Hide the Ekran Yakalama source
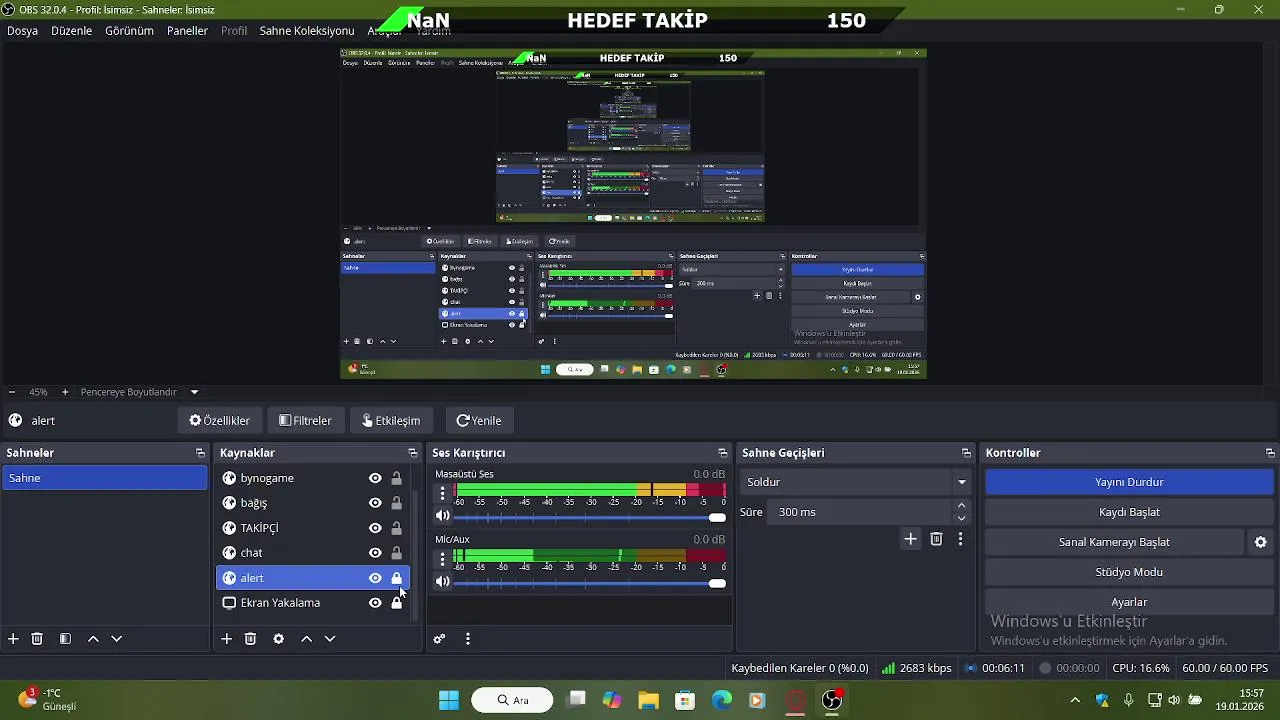 pos(375,603)
